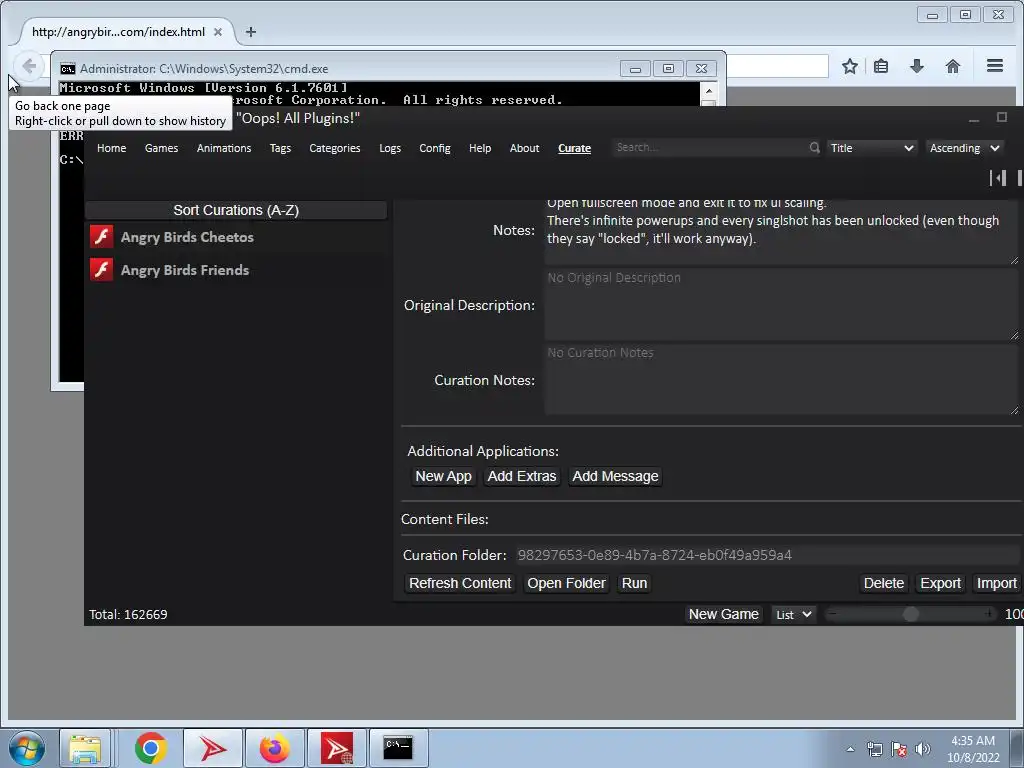
Task: Open the Logs tab
Action: pyautogui.click(x=390, y=148)
